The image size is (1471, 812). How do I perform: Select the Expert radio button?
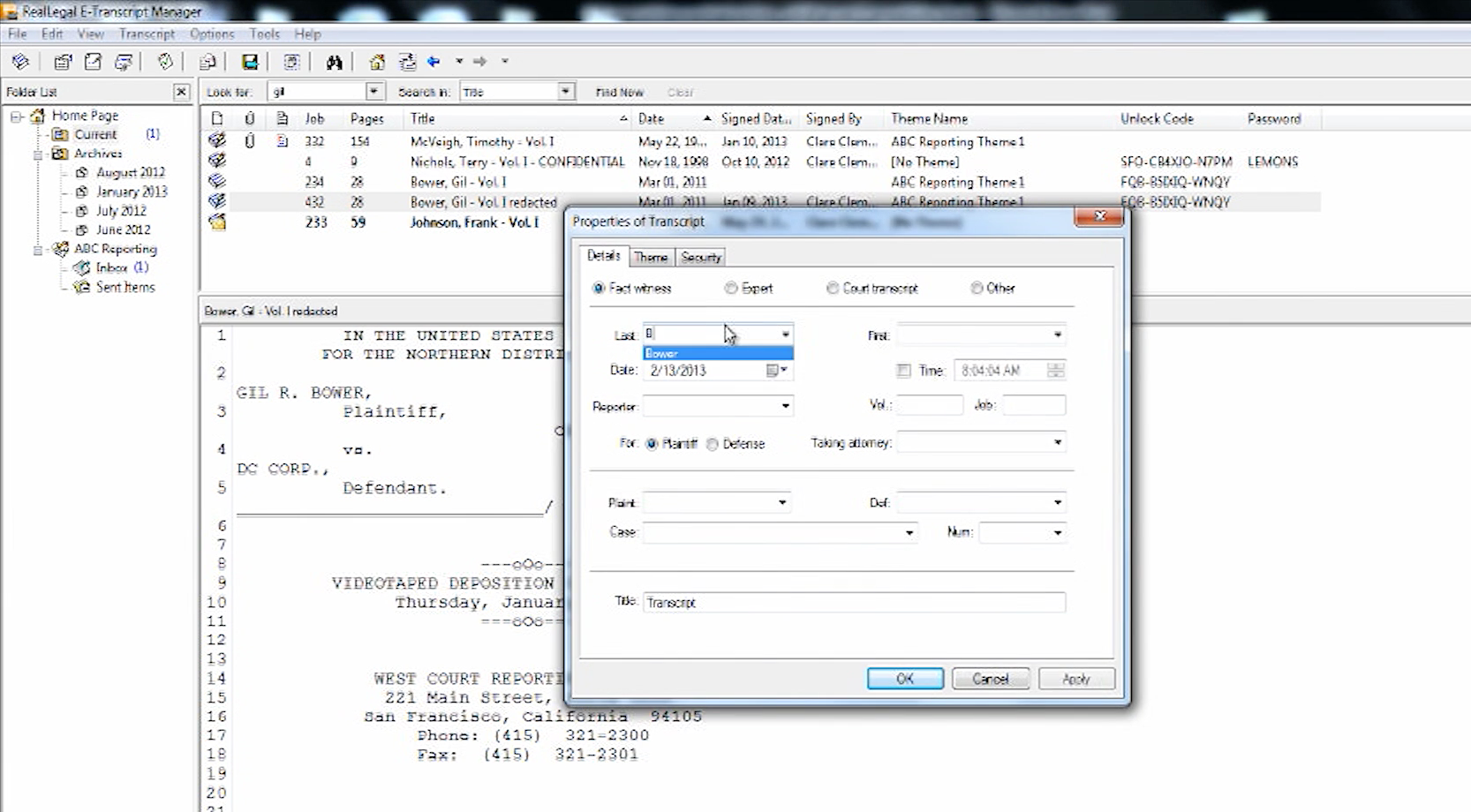tap(731, 289)
